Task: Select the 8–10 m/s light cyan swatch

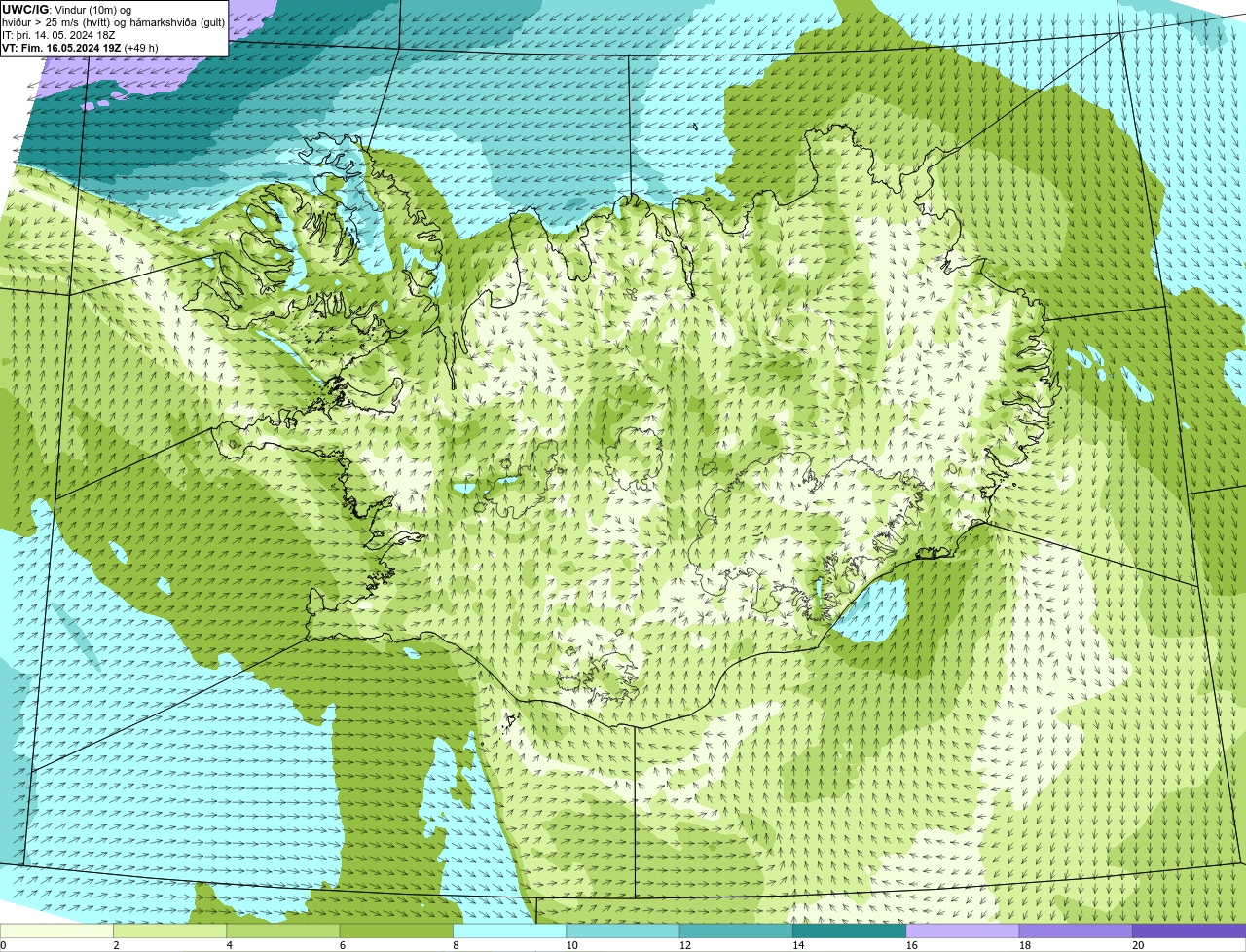Action: [510, 931]
